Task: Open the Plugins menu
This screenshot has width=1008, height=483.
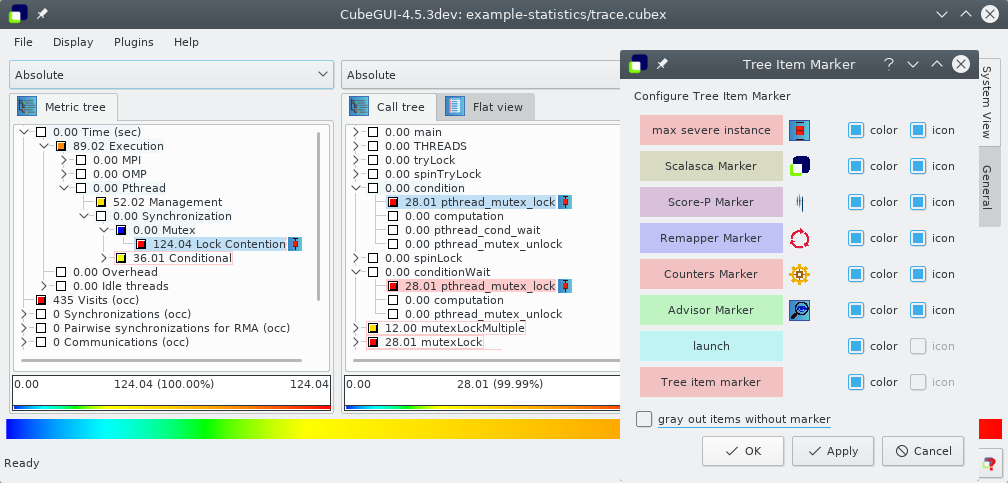Action: point(134,42)
